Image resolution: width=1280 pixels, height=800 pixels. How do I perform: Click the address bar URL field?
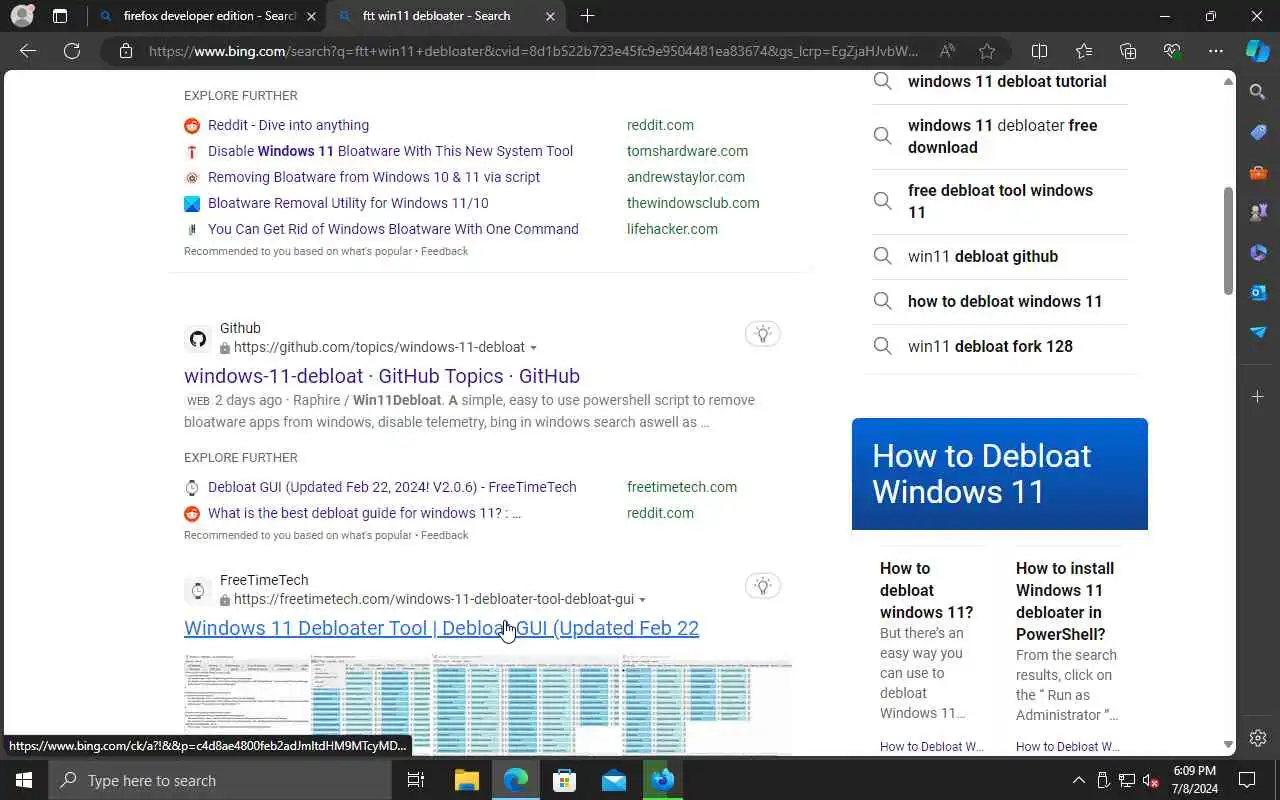pos(532,51)
